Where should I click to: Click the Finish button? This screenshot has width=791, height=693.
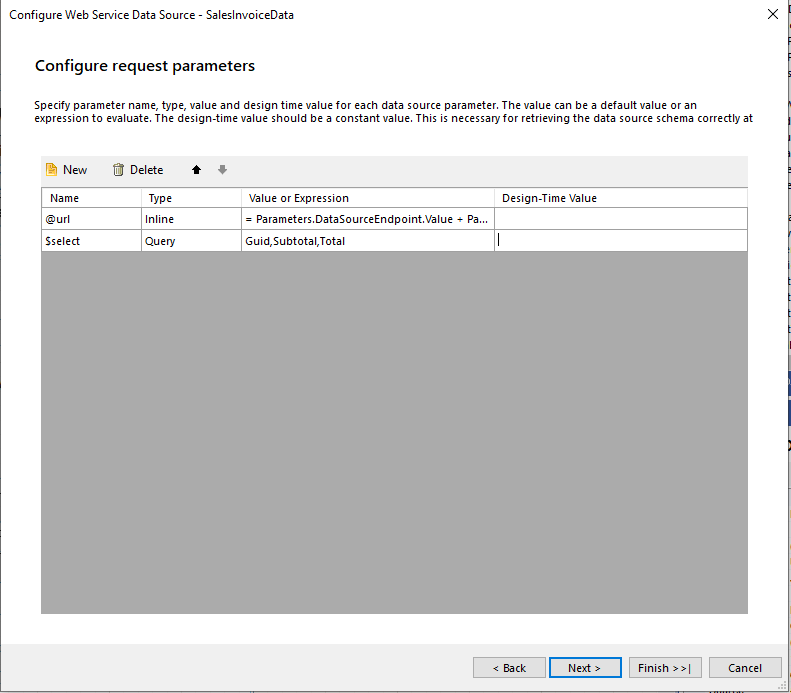[665, 668]
